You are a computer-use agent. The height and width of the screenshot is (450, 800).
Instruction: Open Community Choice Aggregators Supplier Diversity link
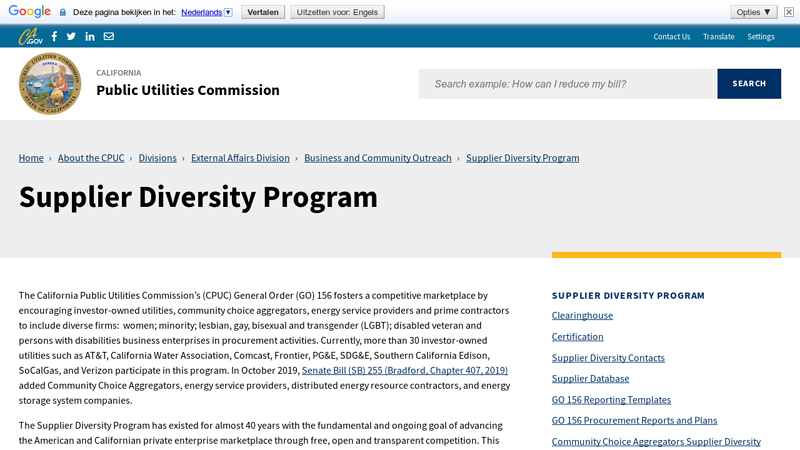point(656,442)
